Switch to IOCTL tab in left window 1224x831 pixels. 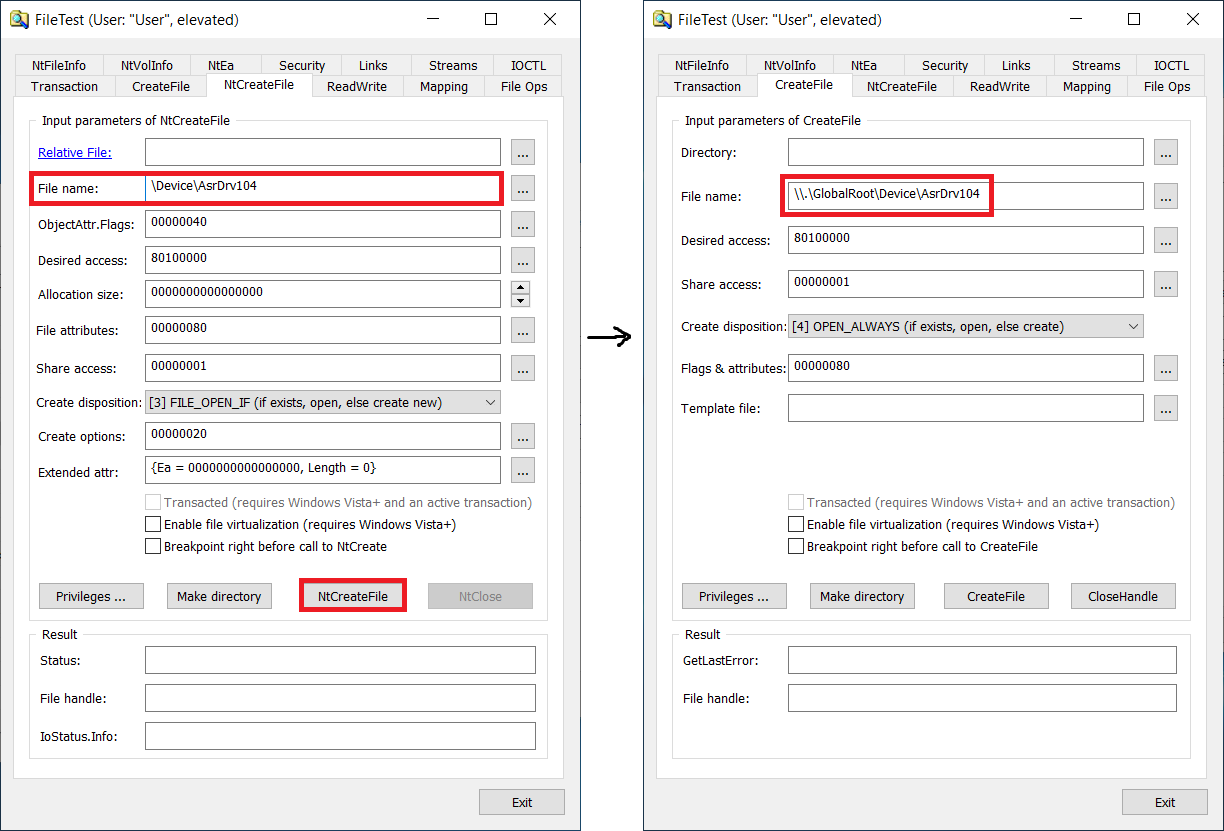[528, 65]
